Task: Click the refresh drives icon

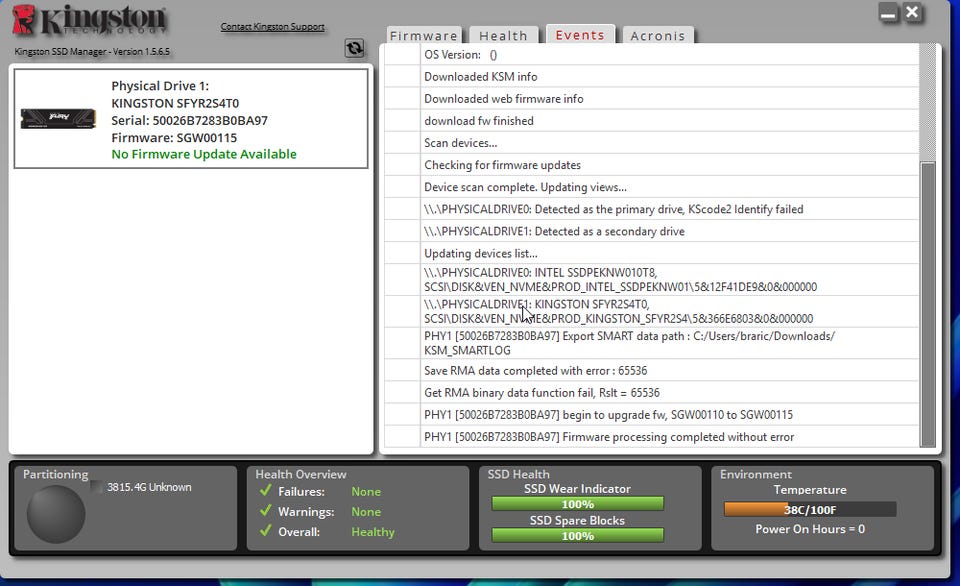Action: [x=354, y=48]
